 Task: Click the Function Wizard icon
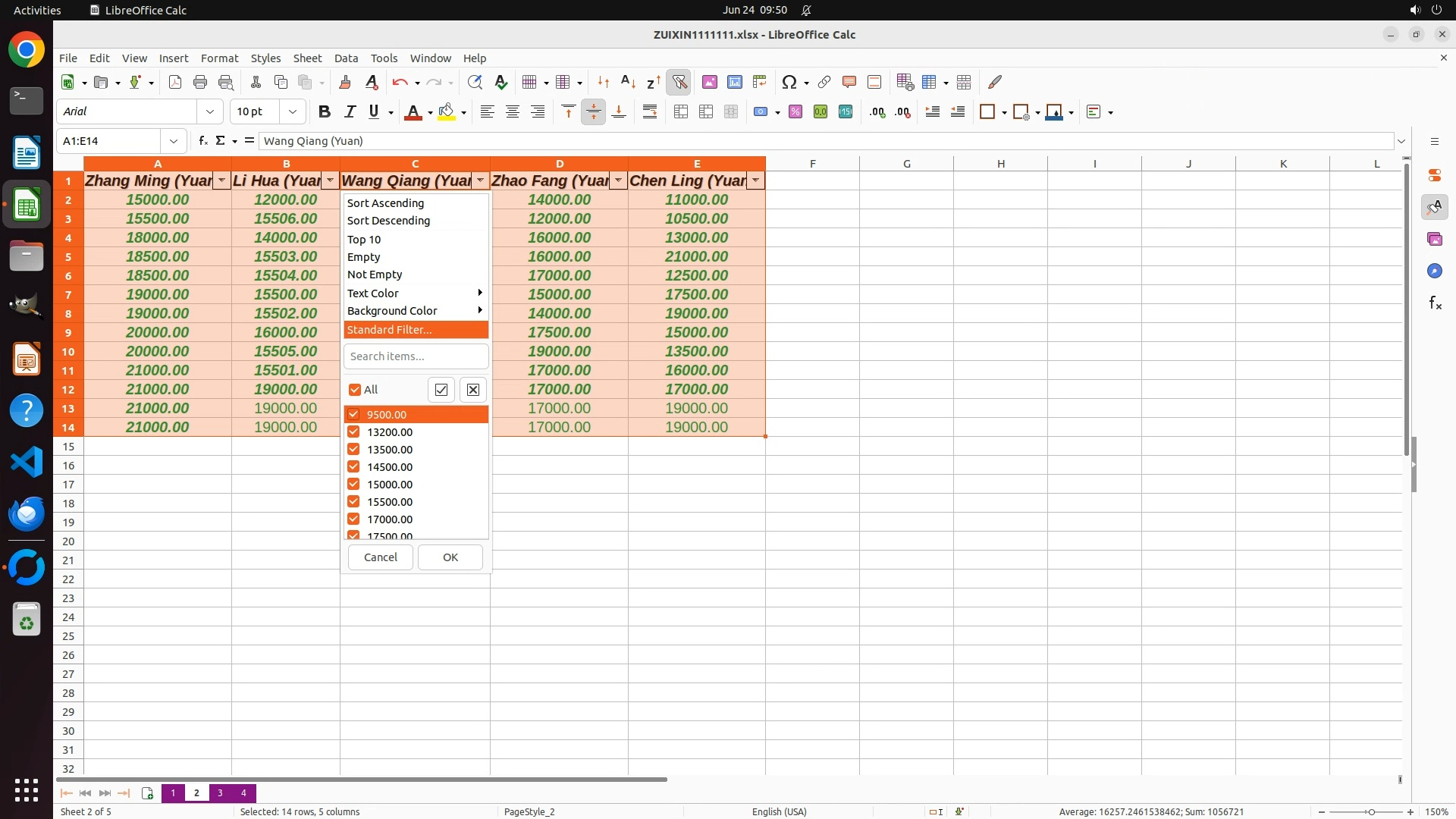[202, 140]
